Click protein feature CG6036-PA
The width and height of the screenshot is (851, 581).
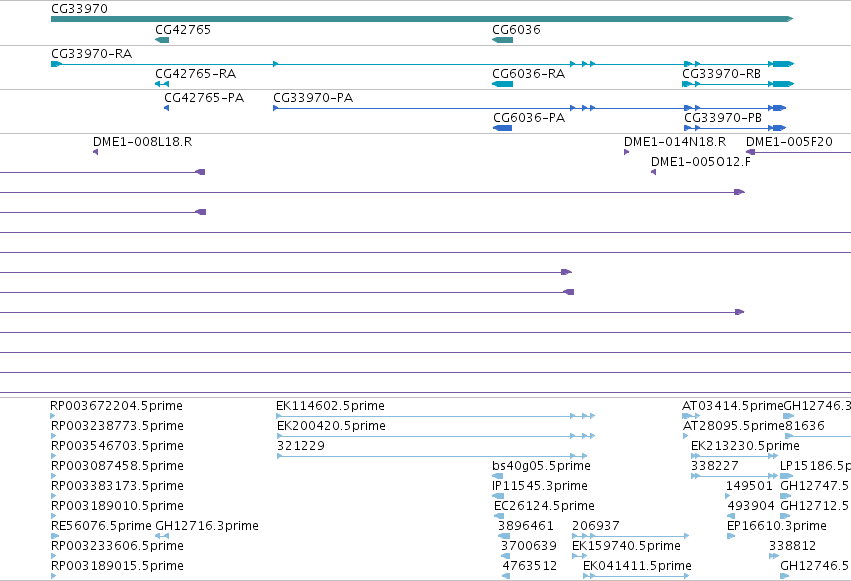[502, 128]
